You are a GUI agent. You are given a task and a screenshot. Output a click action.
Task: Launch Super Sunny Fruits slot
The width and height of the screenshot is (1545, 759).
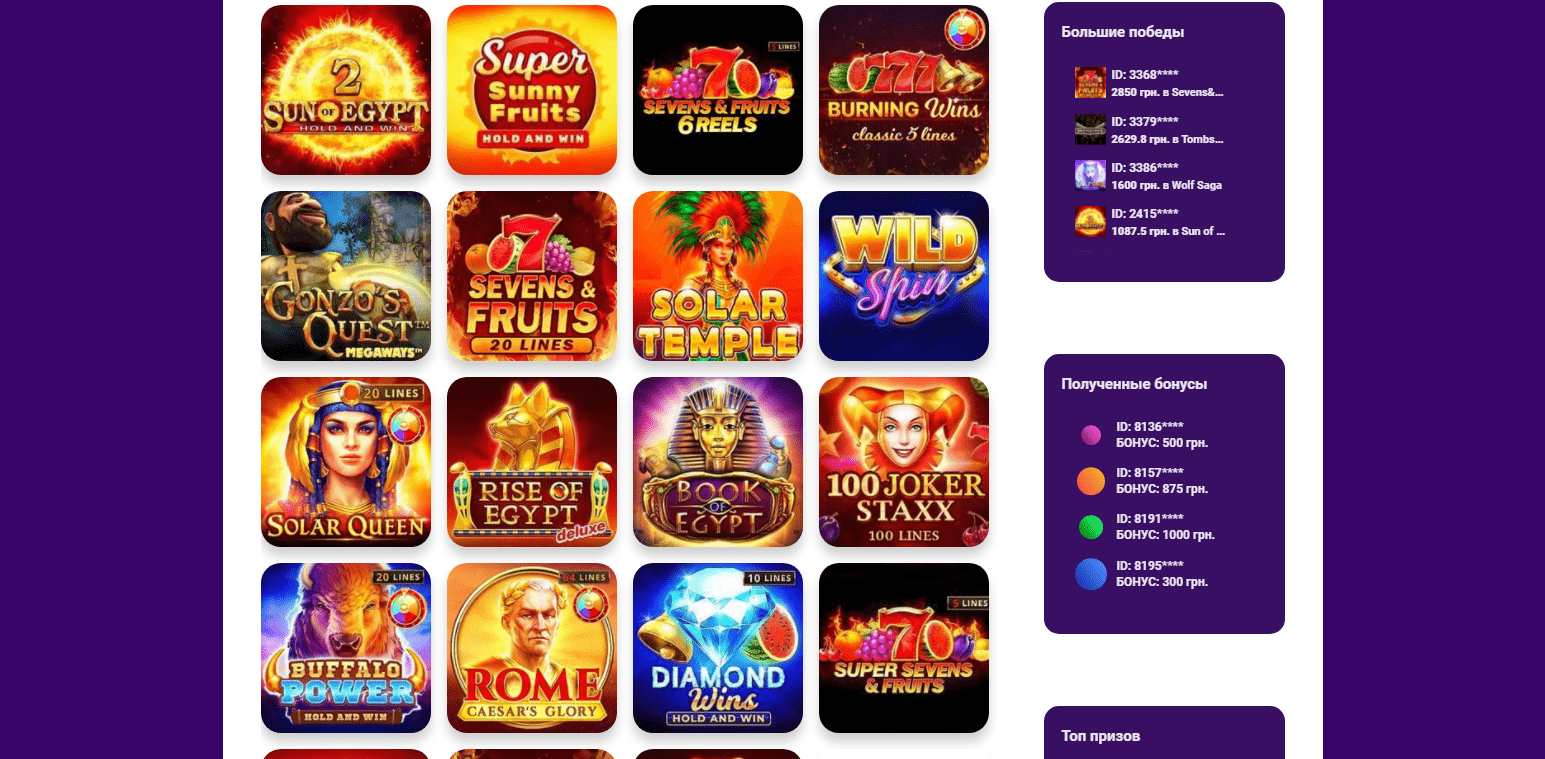[x=532, y=90]
